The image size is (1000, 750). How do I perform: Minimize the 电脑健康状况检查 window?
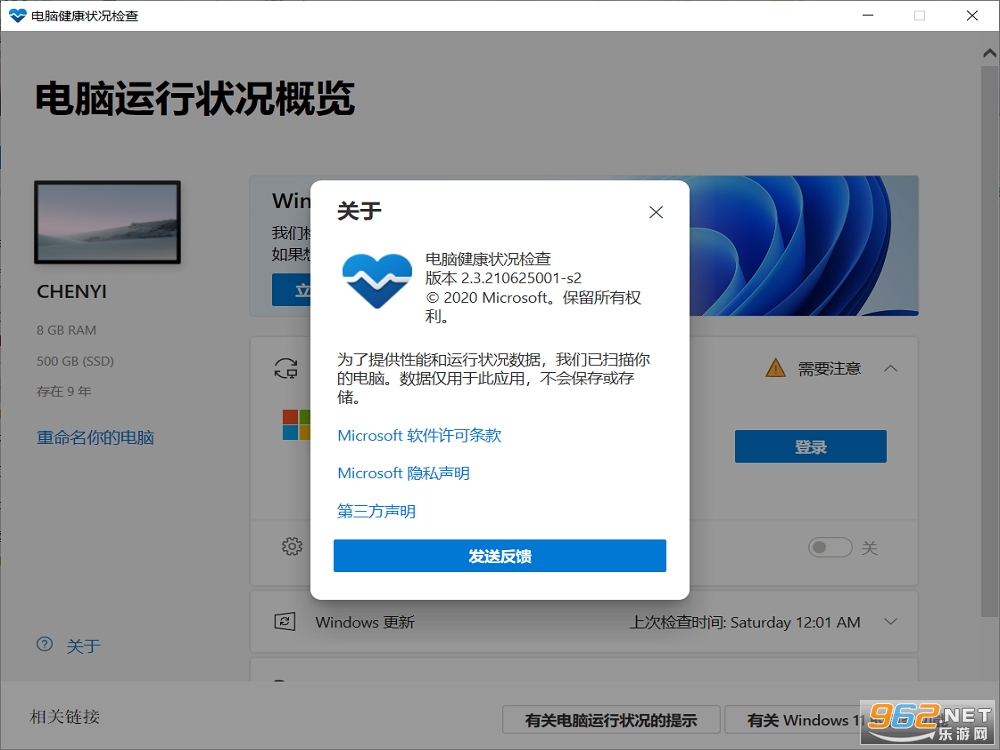click(867, 15)
